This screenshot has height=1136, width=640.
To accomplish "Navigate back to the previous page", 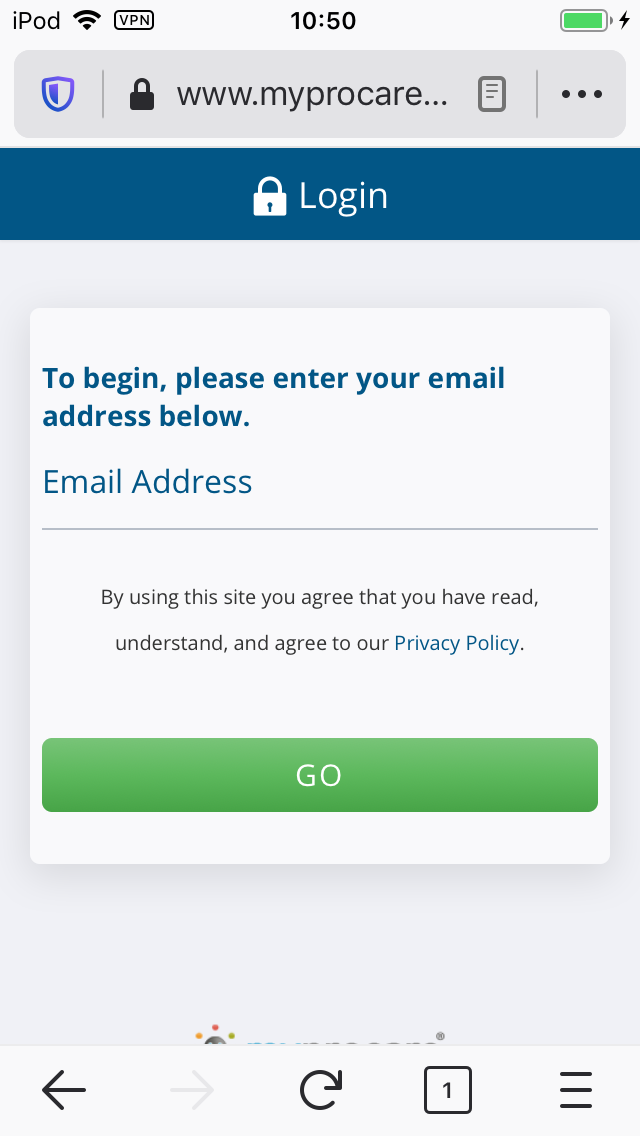I will pos(63,1090).
